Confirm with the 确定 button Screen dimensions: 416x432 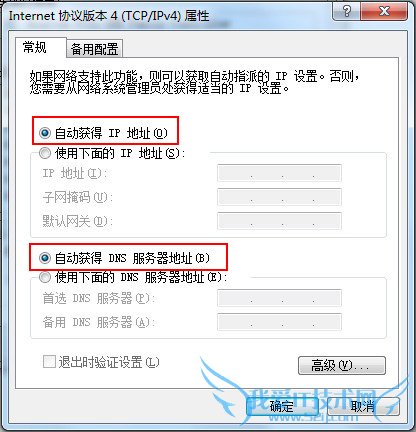281,406
